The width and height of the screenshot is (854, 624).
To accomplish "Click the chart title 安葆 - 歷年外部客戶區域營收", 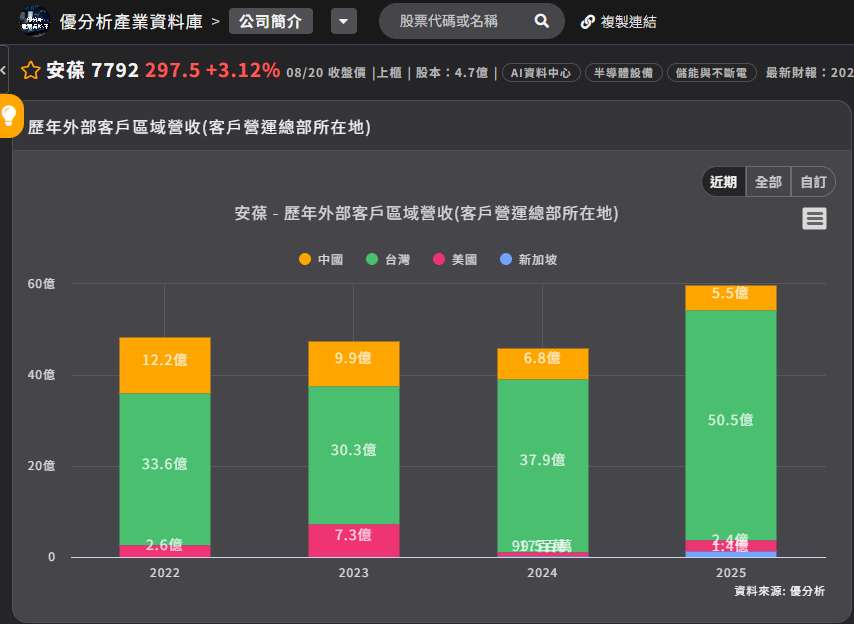I will (x=426, y=213).
